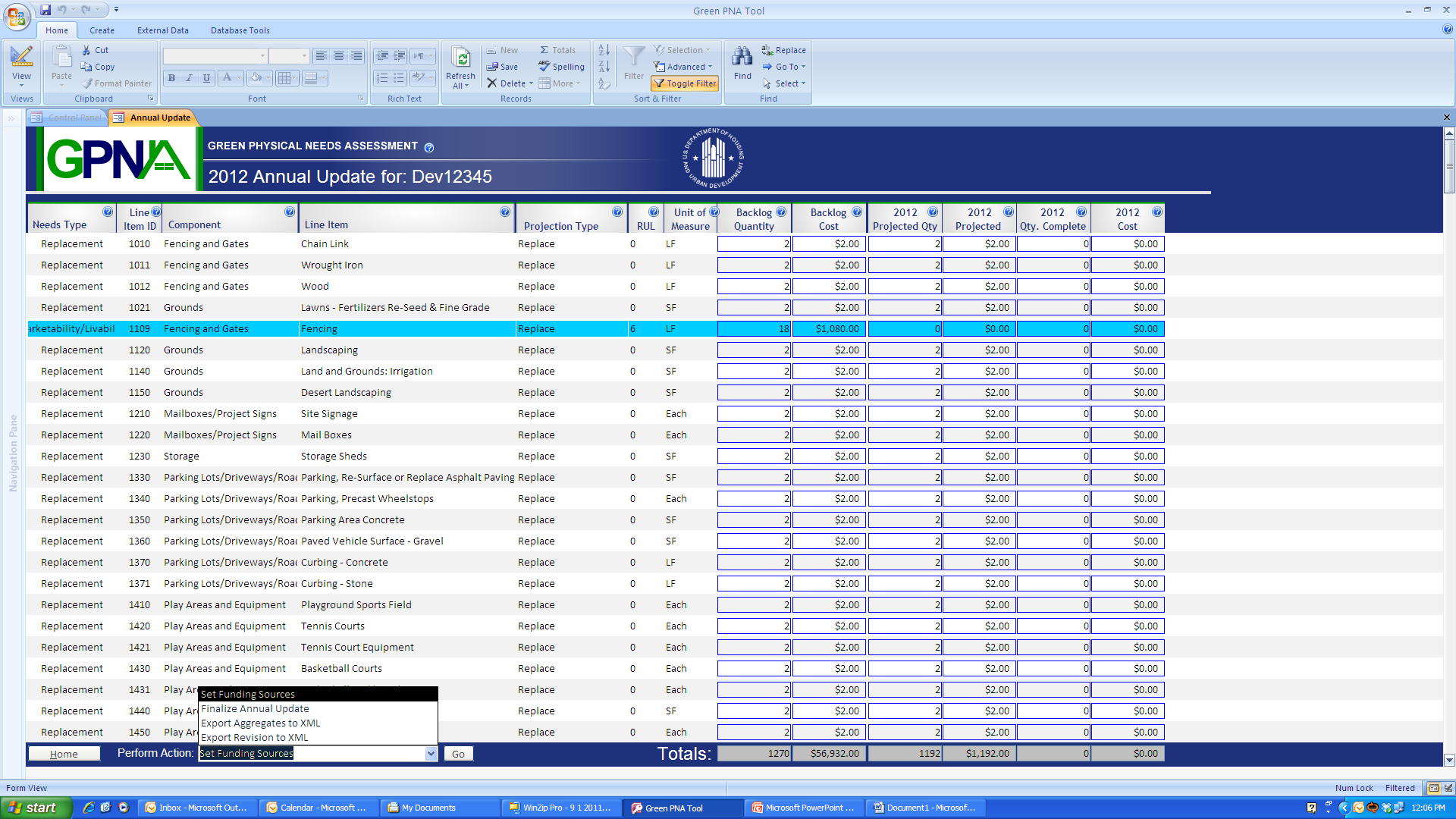
Task: Click the Home button in footer
Action: pyautogui.click(x=64, y=754)
